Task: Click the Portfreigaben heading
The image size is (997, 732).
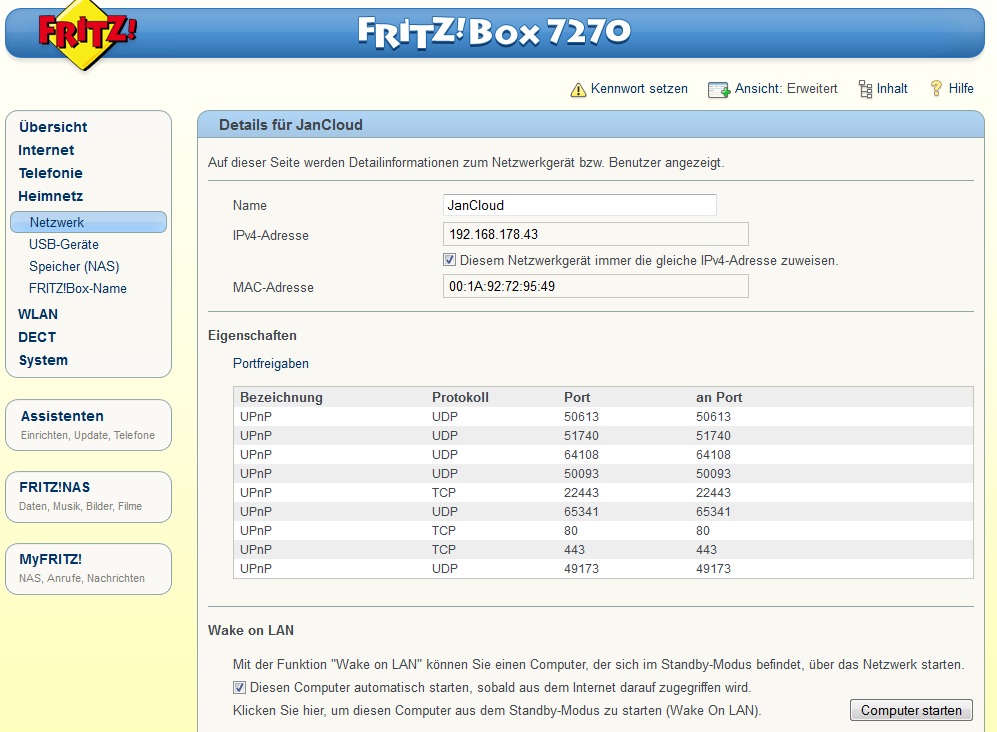Action: click(271, 363)
